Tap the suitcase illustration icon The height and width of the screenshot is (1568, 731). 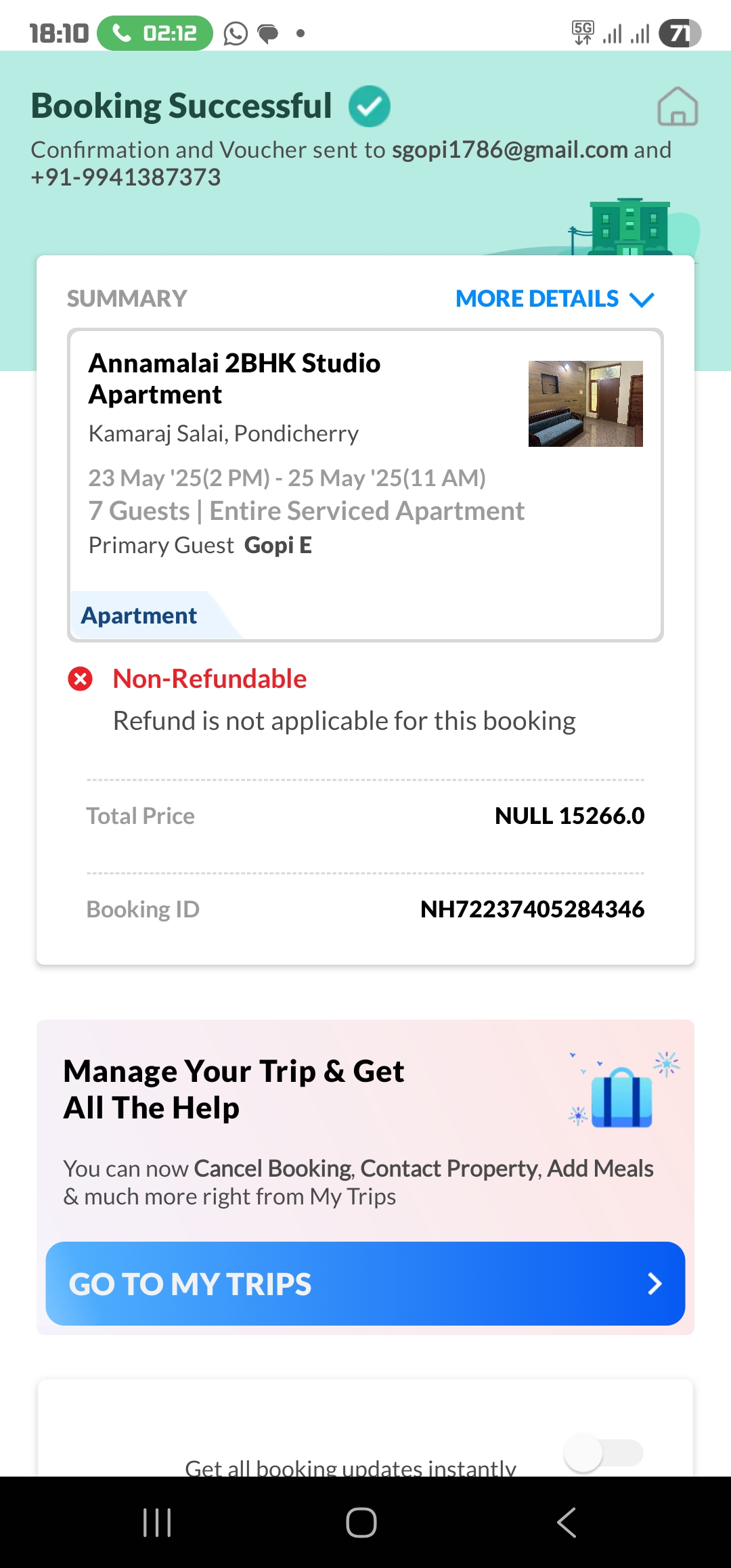621,1097
